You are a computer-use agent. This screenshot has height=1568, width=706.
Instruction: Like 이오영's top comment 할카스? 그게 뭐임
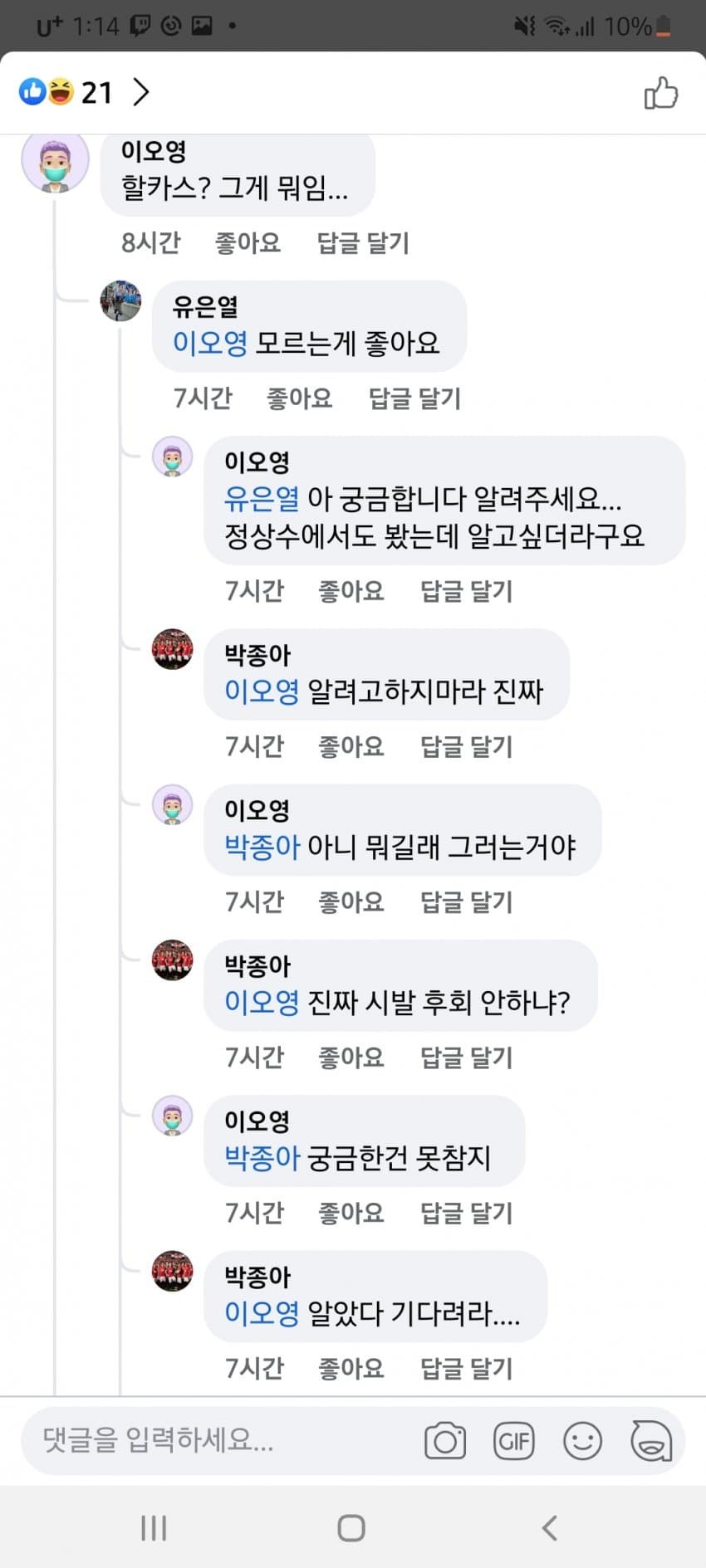click(248, 242)
